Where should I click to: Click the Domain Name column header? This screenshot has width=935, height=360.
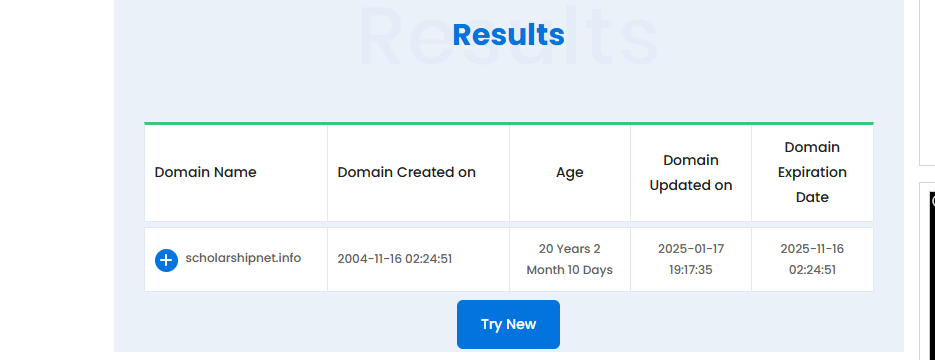(205, 172)
